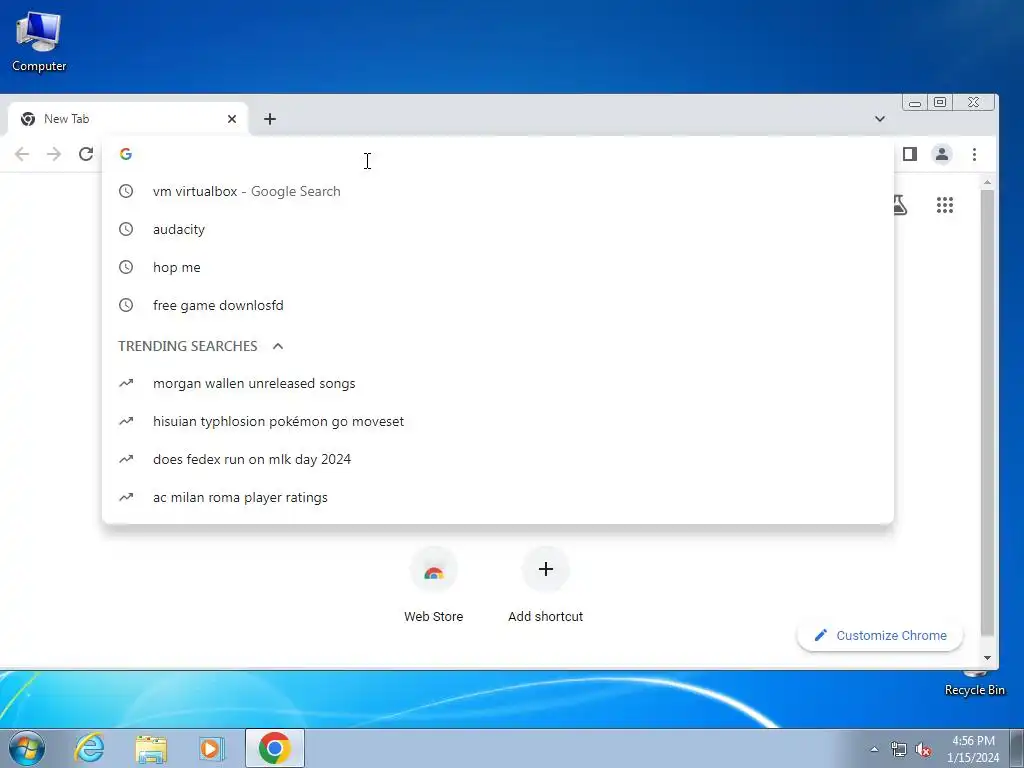The image size is (1024, 768).
Task: Click the browser back arrow
Action: [x=22, y=154]
